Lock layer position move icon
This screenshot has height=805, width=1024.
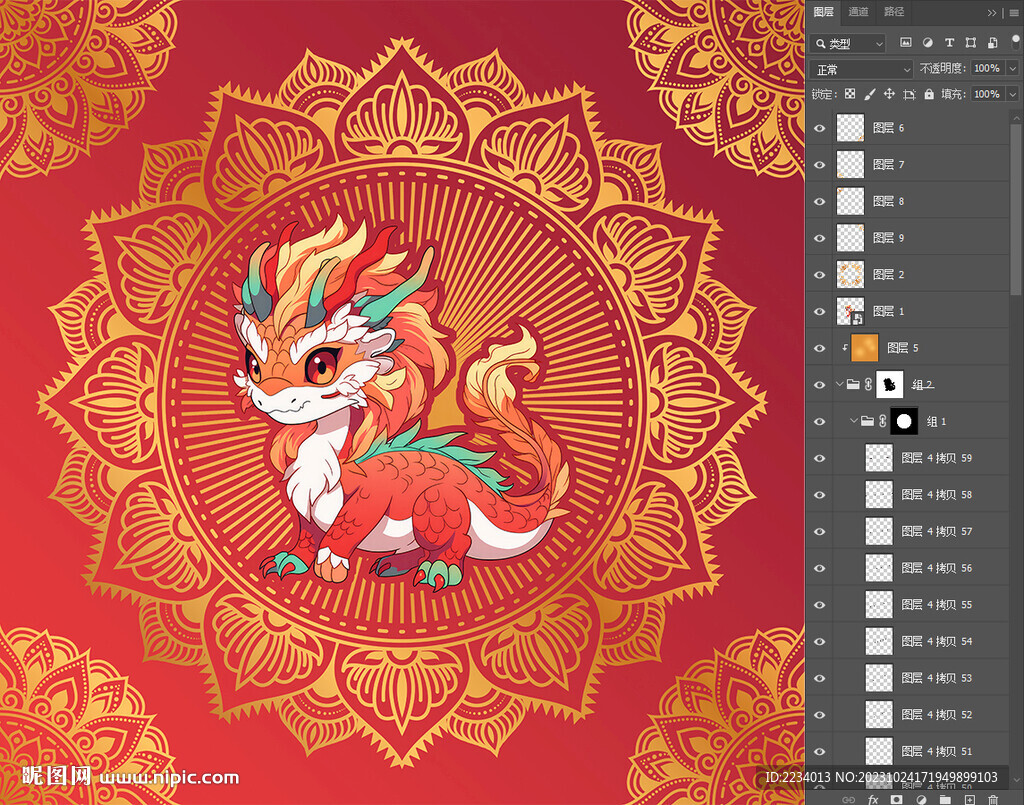889,94
